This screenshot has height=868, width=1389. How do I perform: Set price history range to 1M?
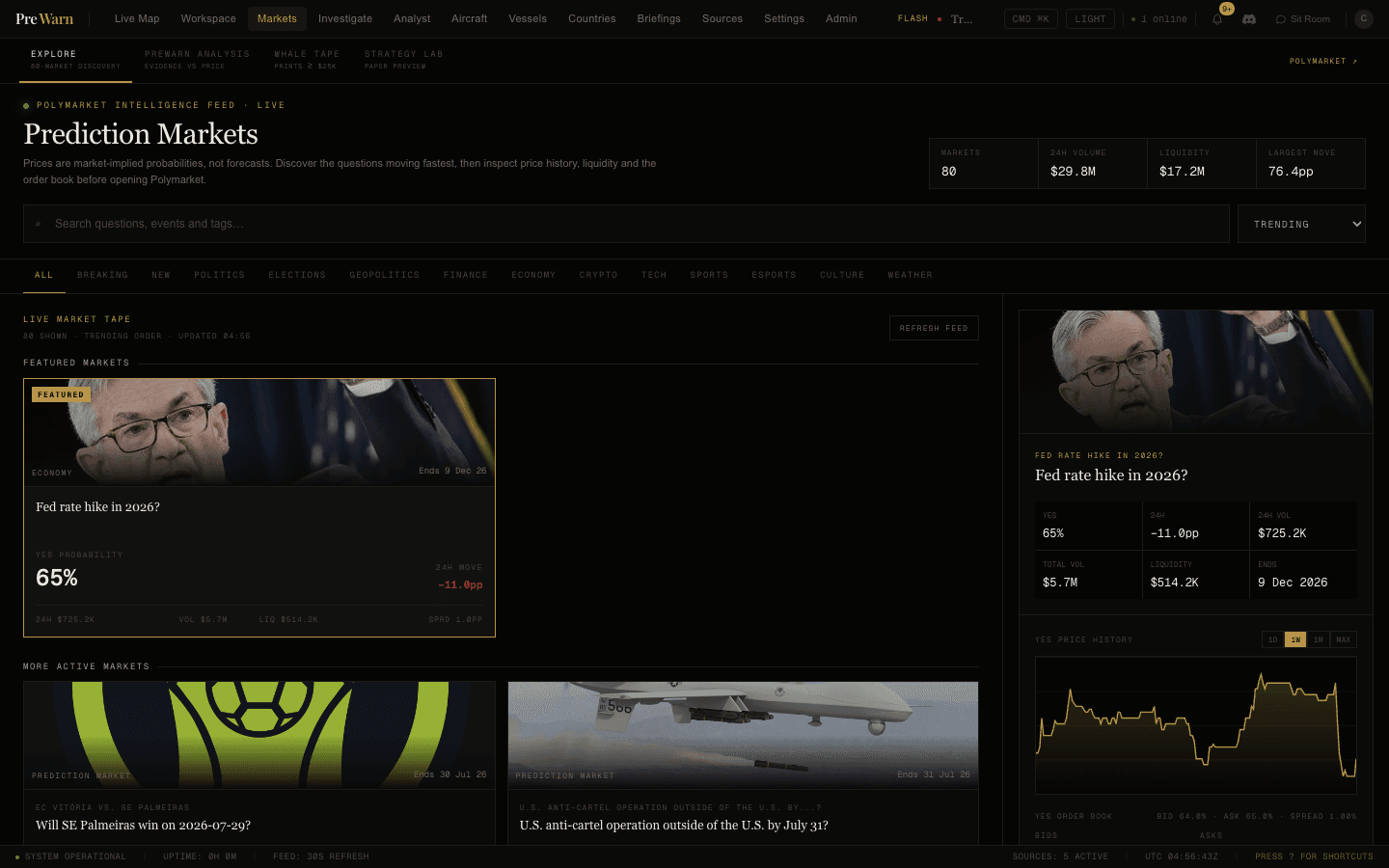(x=1319, y=639)
